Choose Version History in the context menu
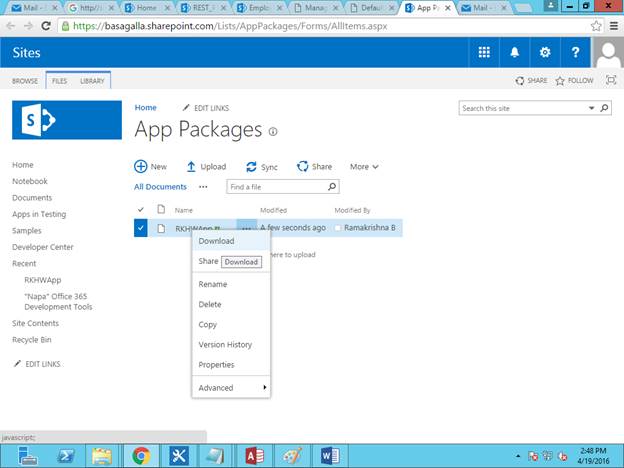Image resolution: width=624 pixels, height=468 pixels. pos(231,345)
